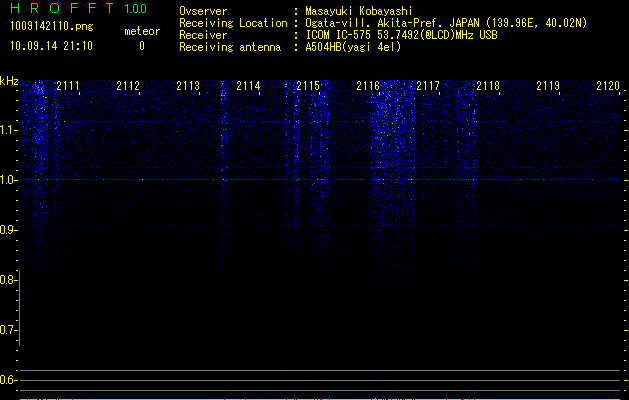Select Ogata-vill. Akita-Pref. JAPAN location text
This screenshot has height=400, width=629.
[446, 23]
